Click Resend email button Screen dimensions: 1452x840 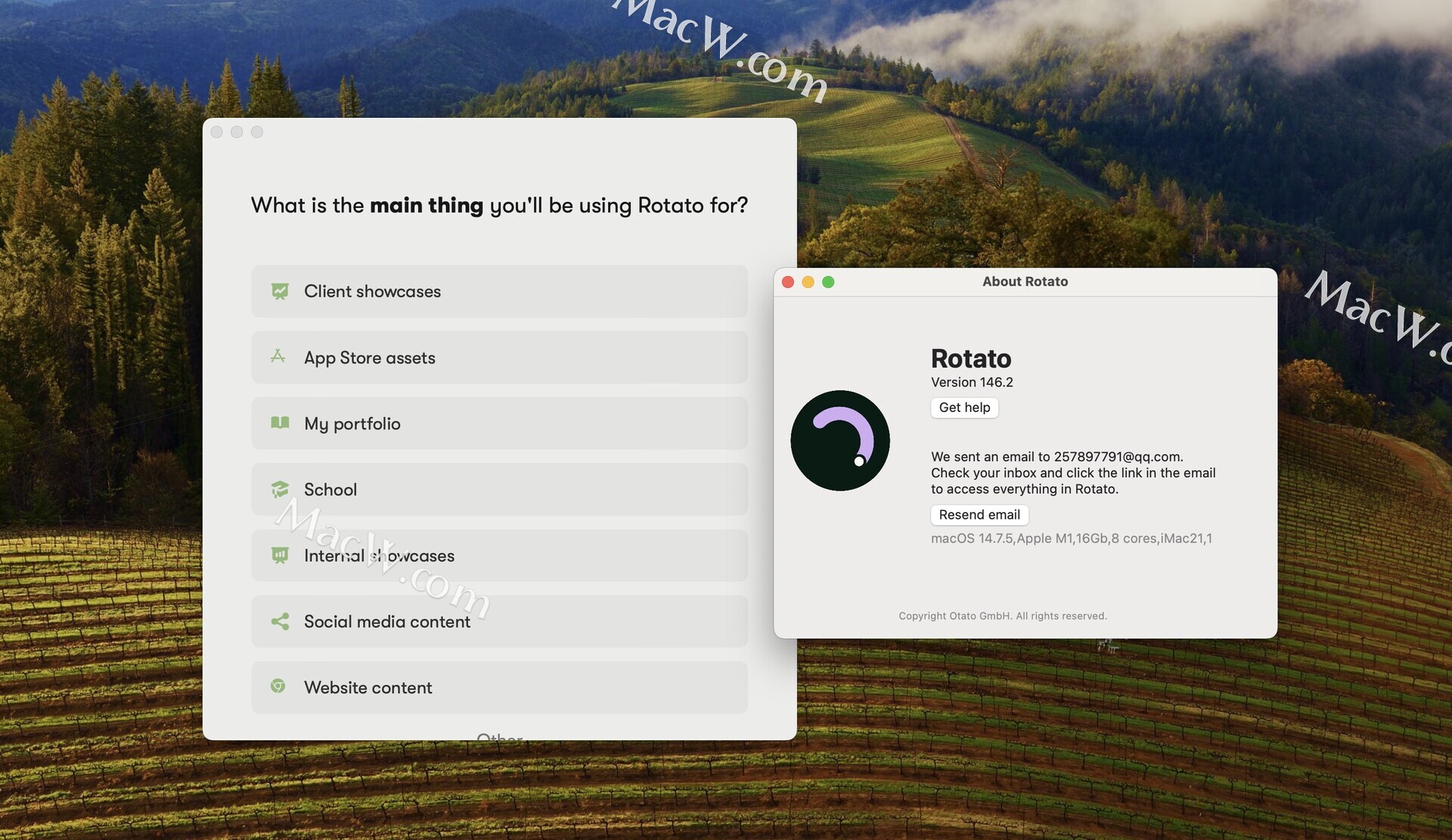pos(979,515)
